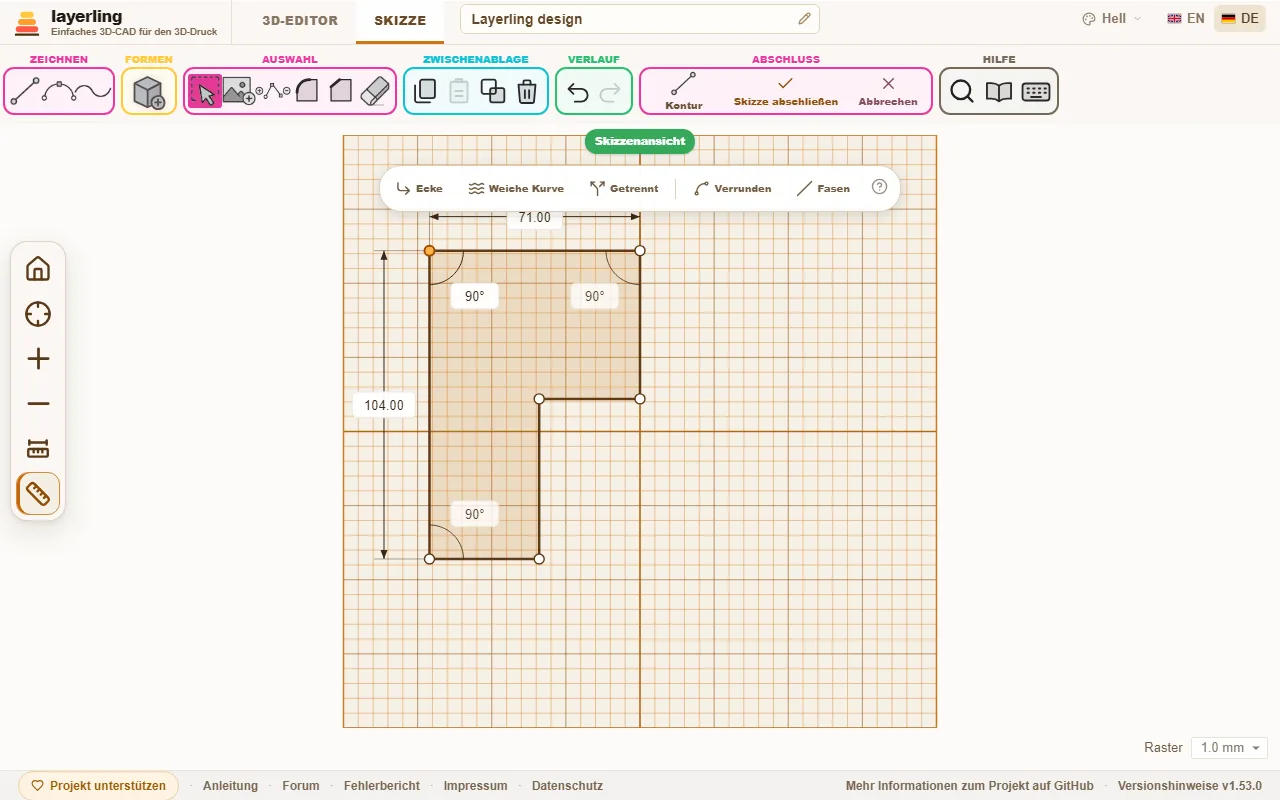Open the Projekt unterstützen button
Viewport: 1280px width, 800px height.
click(98, 786)
